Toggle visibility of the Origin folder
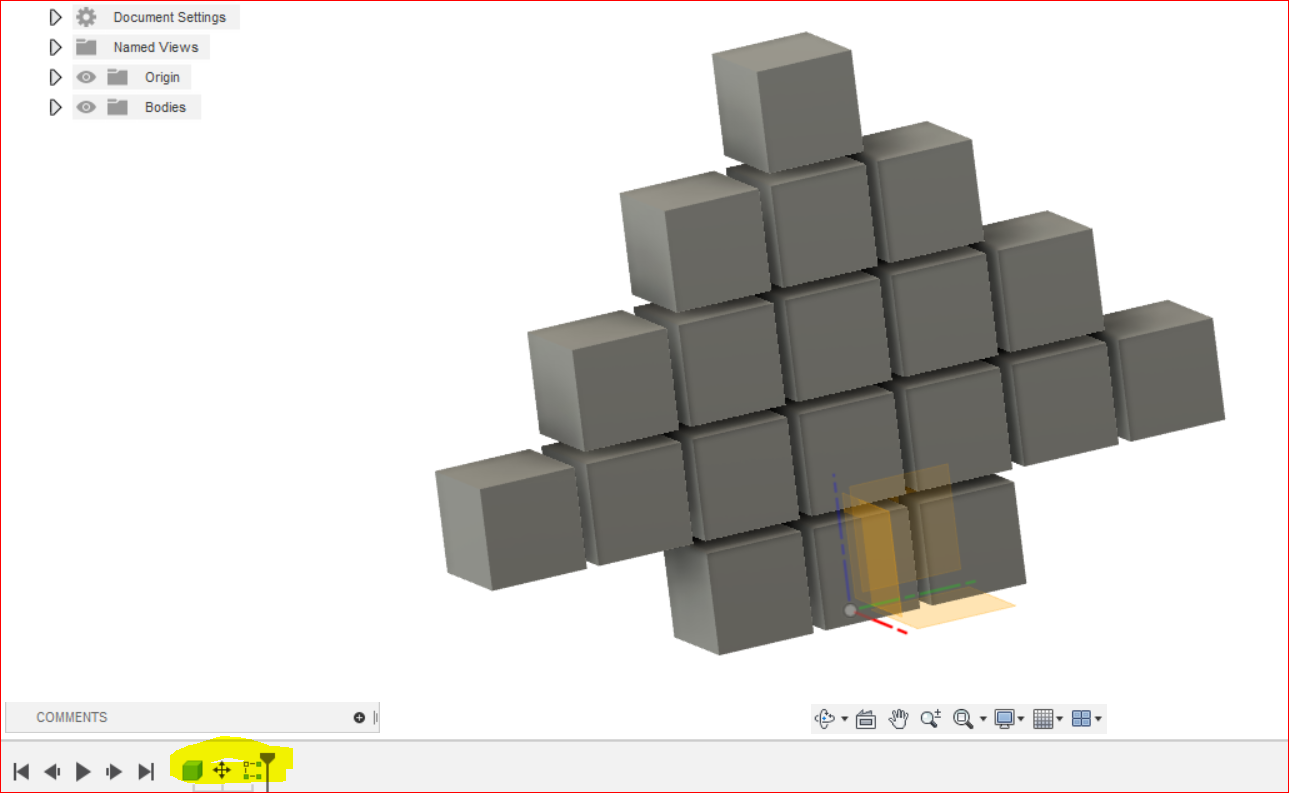This screenshot has width=1289, height=793. pos(86,77)
